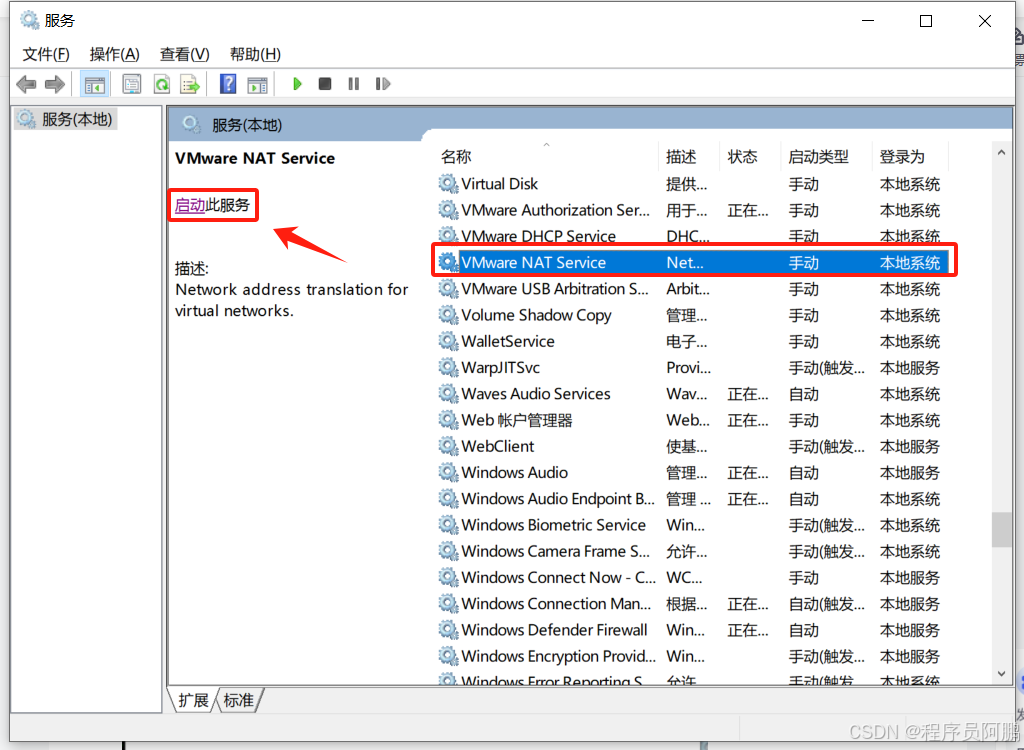Screen dimensions: 1024x750
Task: Click the gear icon beside Volume Shadow Copy
Action: 448,315
